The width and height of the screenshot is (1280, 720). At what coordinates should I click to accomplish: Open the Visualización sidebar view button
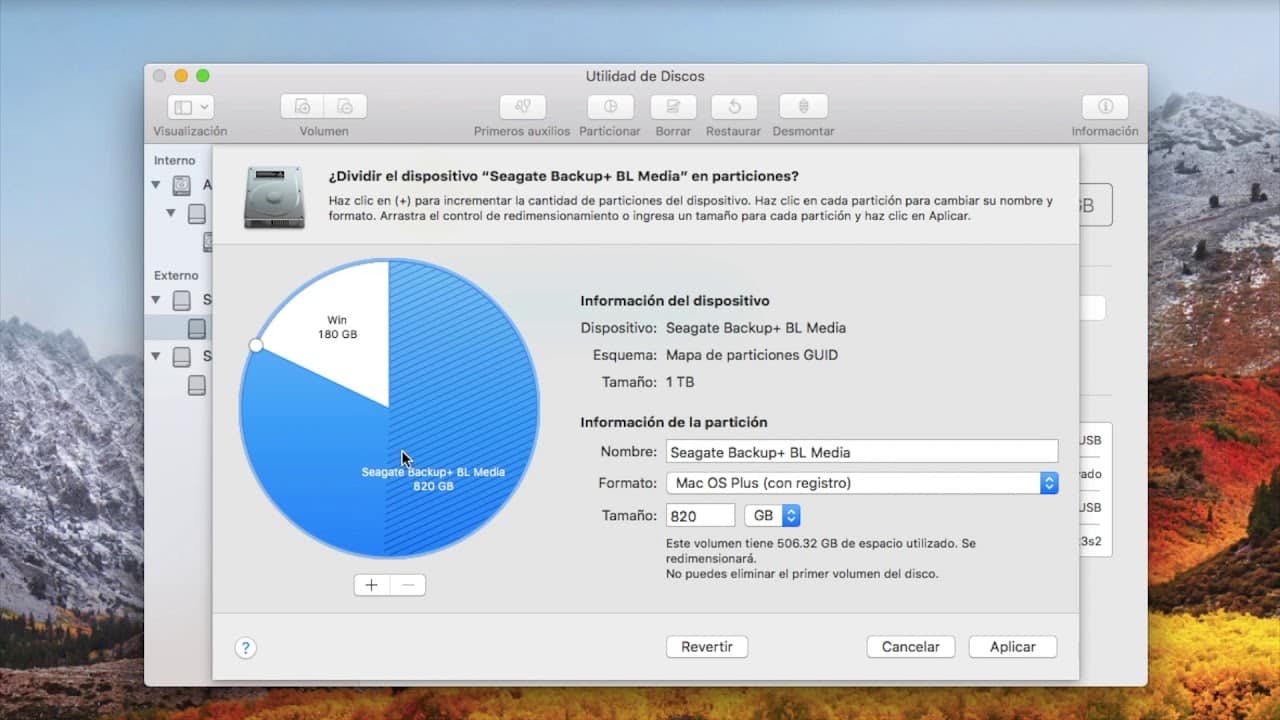tap(190, 106)
